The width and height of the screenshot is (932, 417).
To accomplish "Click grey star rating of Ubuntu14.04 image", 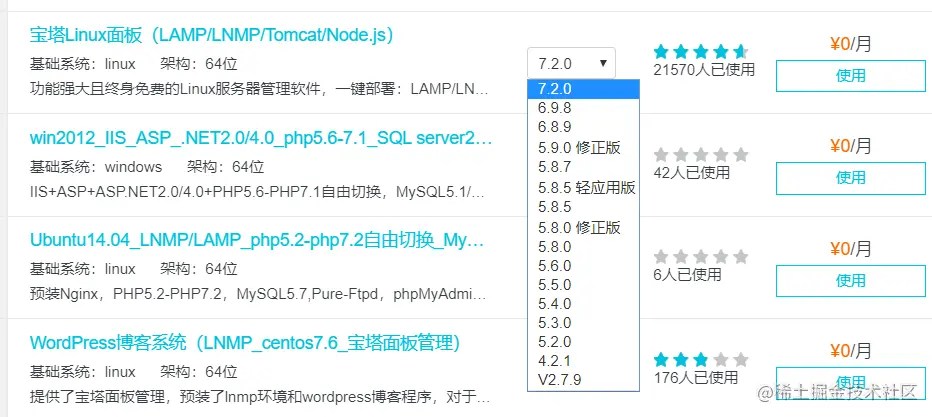I will pyautogui.click(x=701, y=257).
